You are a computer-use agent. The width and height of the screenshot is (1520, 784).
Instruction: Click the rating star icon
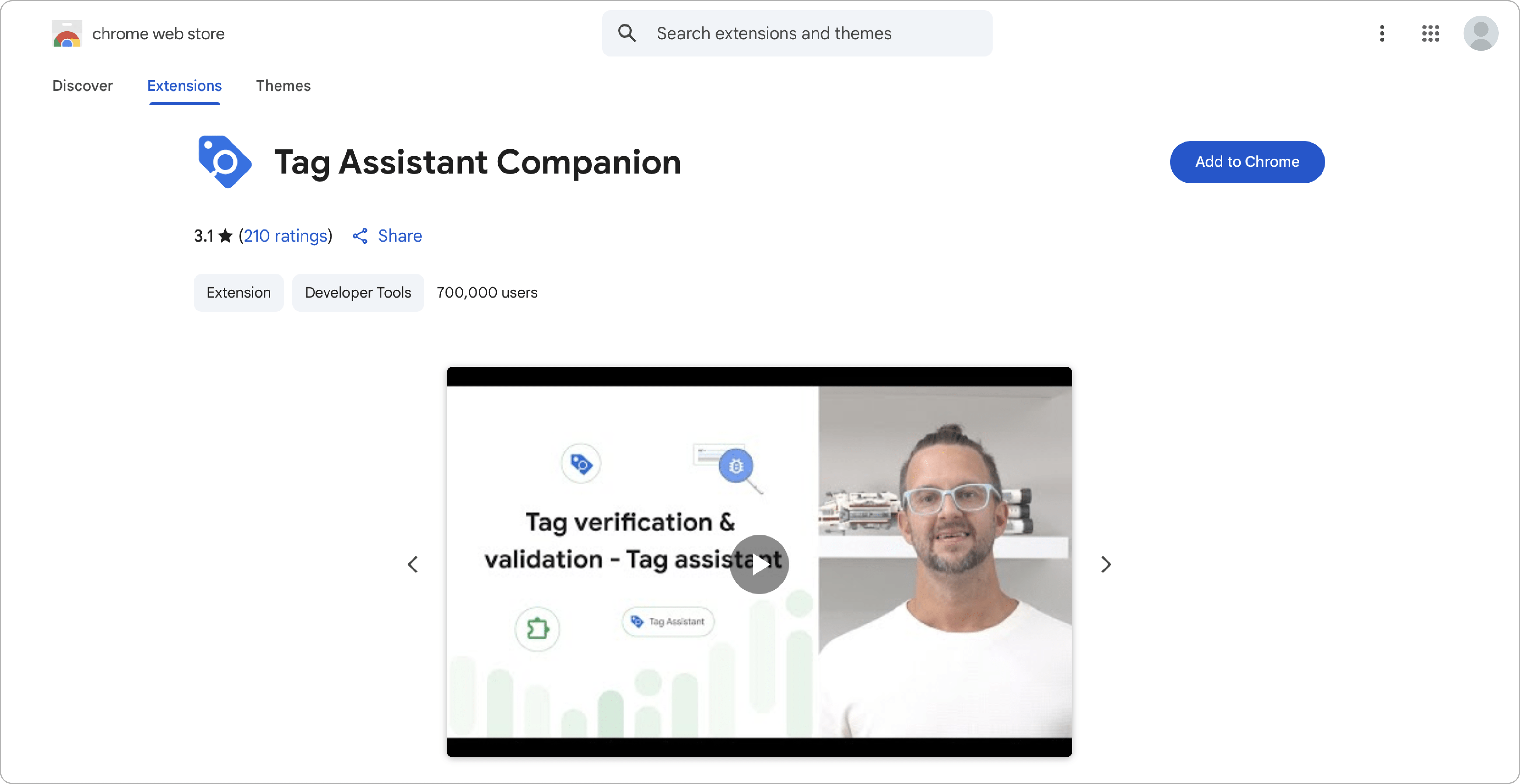[225, 236]
